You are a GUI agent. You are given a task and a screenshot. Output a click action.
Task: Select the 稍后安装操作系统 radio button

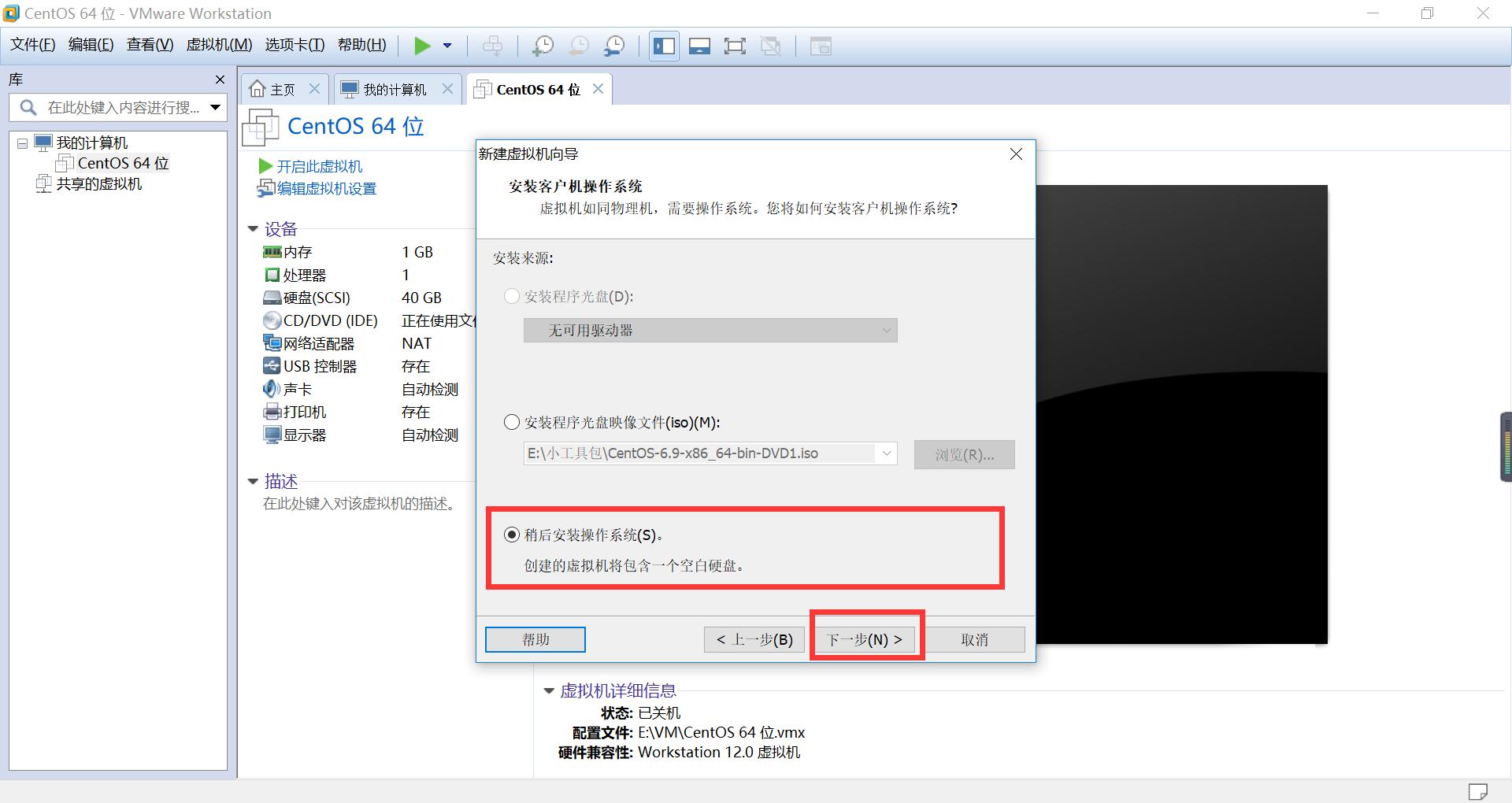[x=512, y=535]
